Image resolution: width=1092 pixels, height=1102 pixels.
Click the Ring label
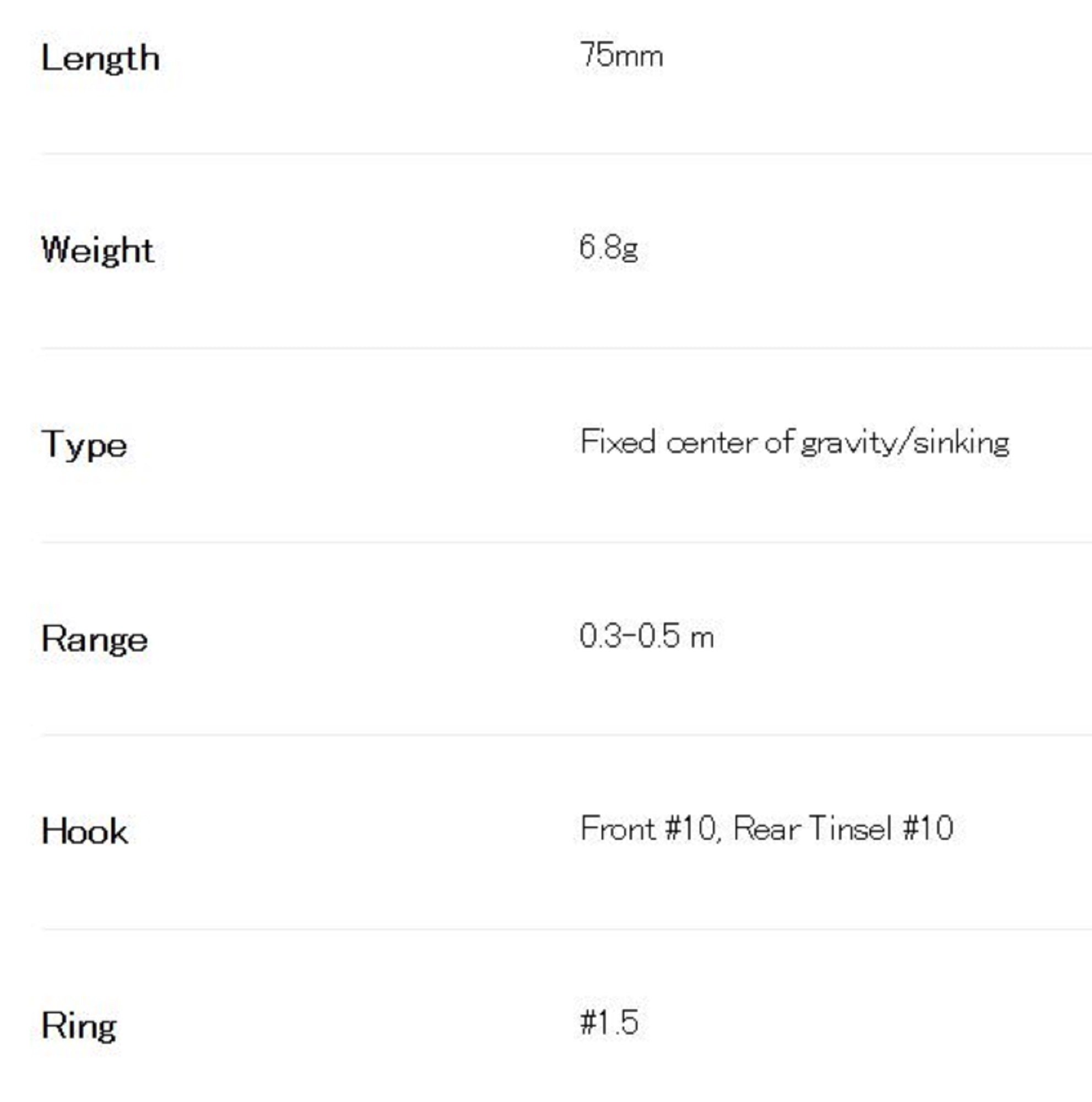79,1026
